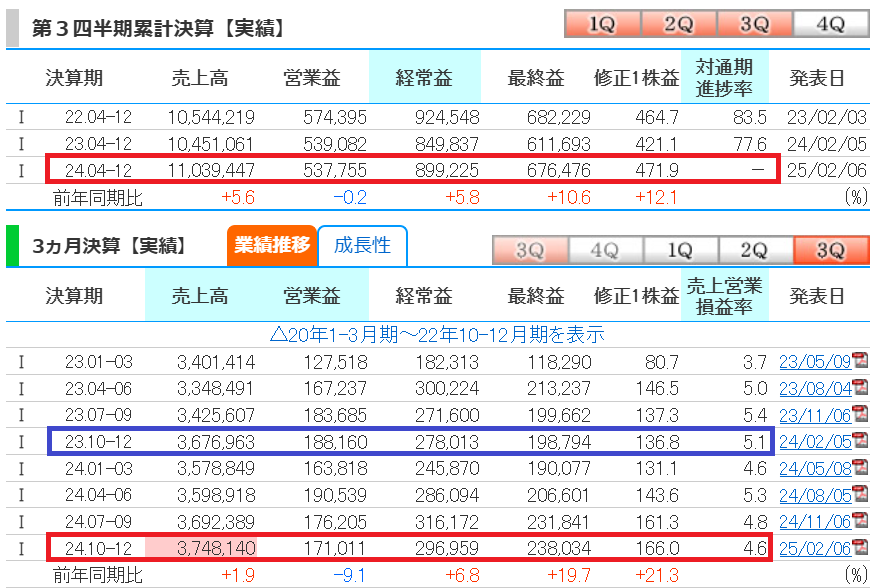Viewport: 884px width, 588px height.
Task: Select the faded 3Q tab in 3ヵ月決算
Action: click(x=530, y=250)
